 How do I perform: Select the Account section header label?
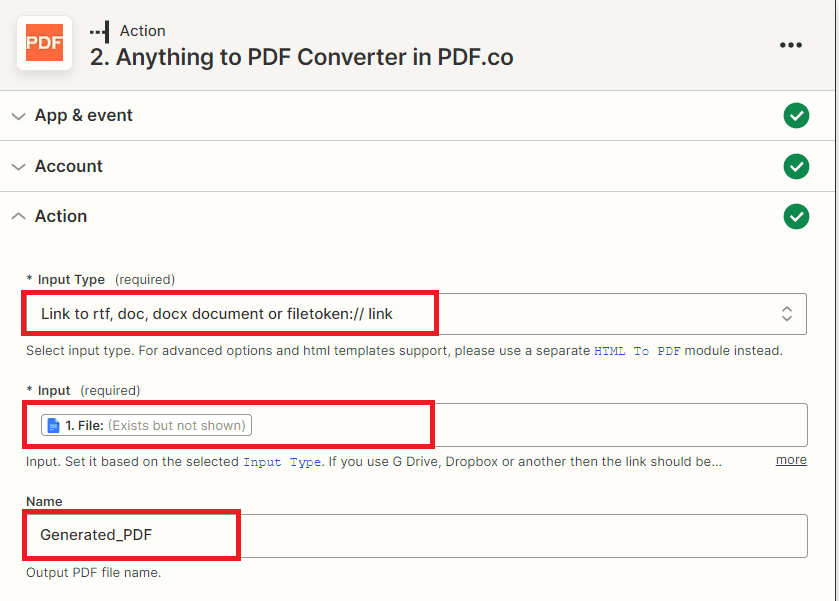[69, 166]
